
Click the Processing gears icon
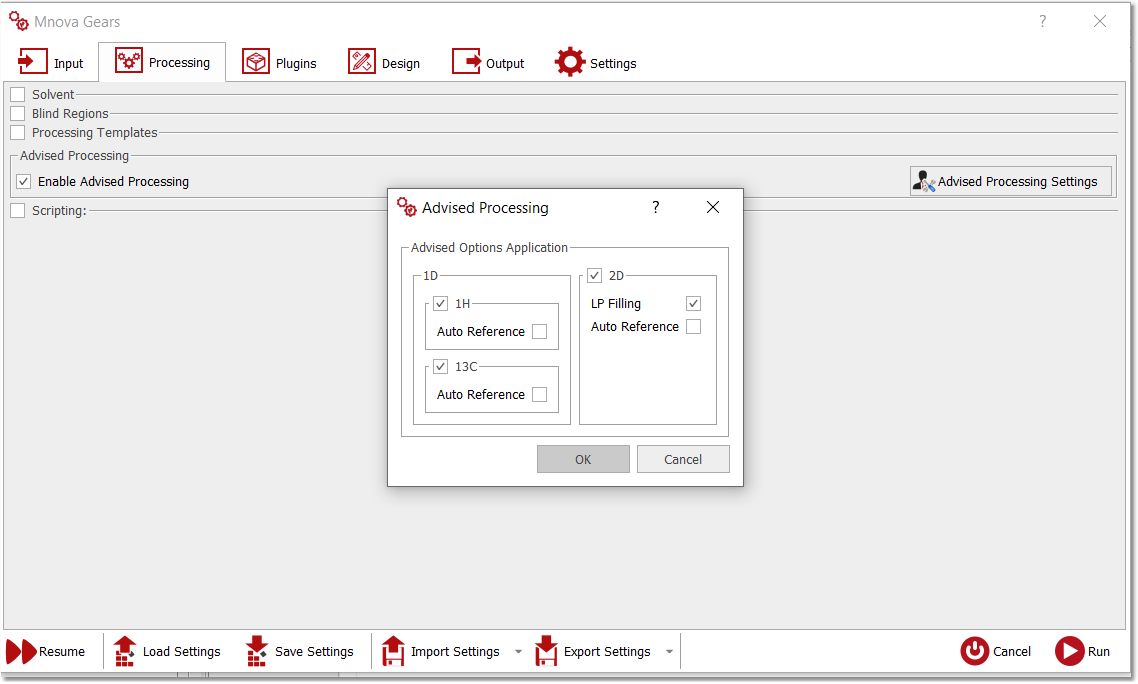[128, 61]
